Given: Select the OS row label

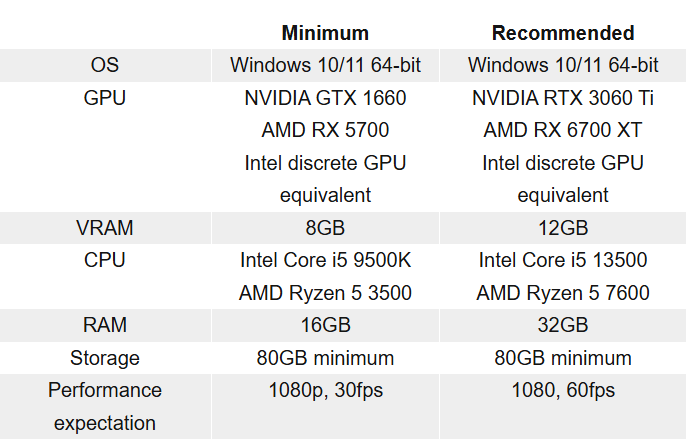Looking at the screenshot, I should click(104, 65).
